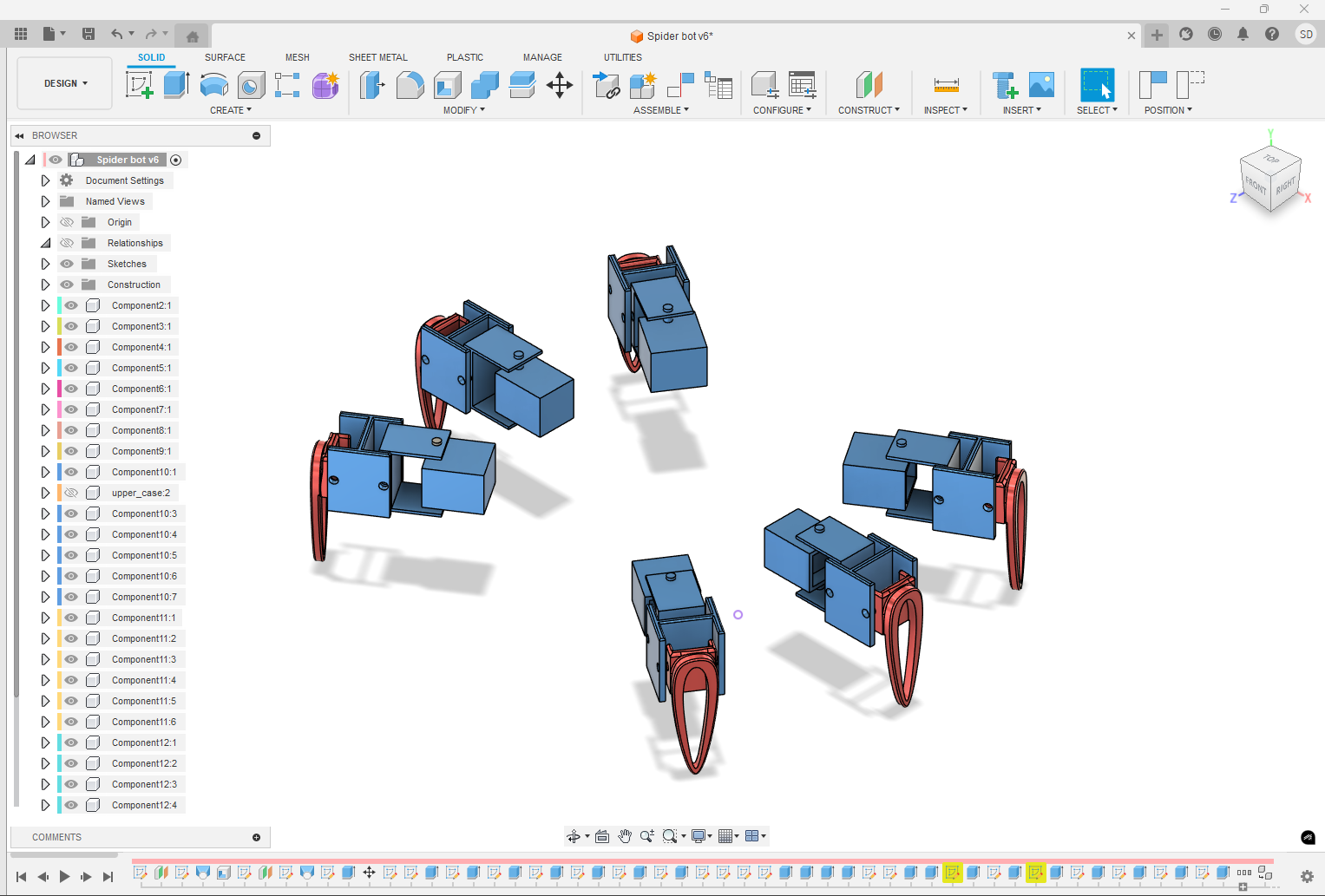
Task: Activate the Select tool
Action: [1097, 85]
